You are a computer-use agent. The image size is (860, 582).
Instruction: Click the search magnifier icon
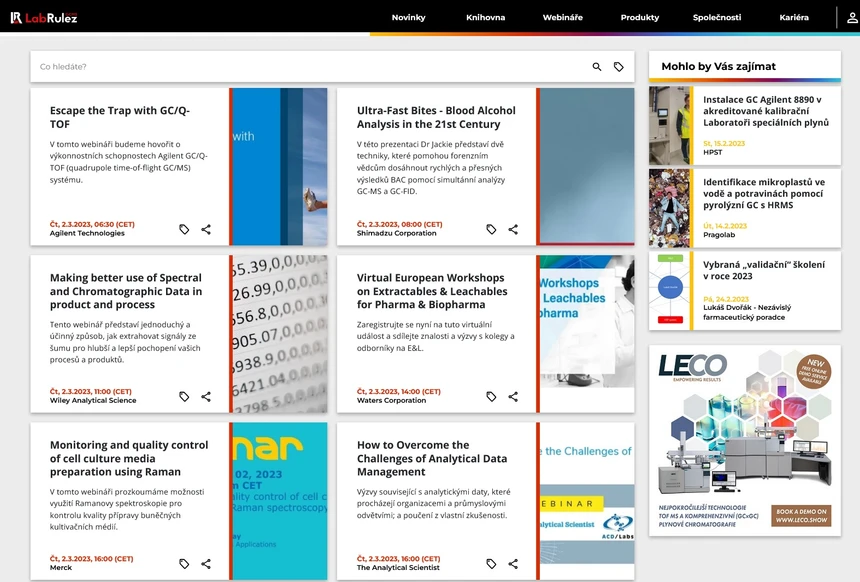coord(594,65)
